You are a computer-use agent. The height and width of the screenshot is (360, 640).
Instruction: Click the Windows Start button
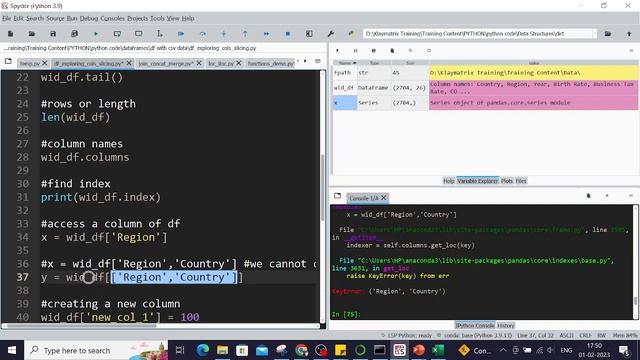coord(12,350)
